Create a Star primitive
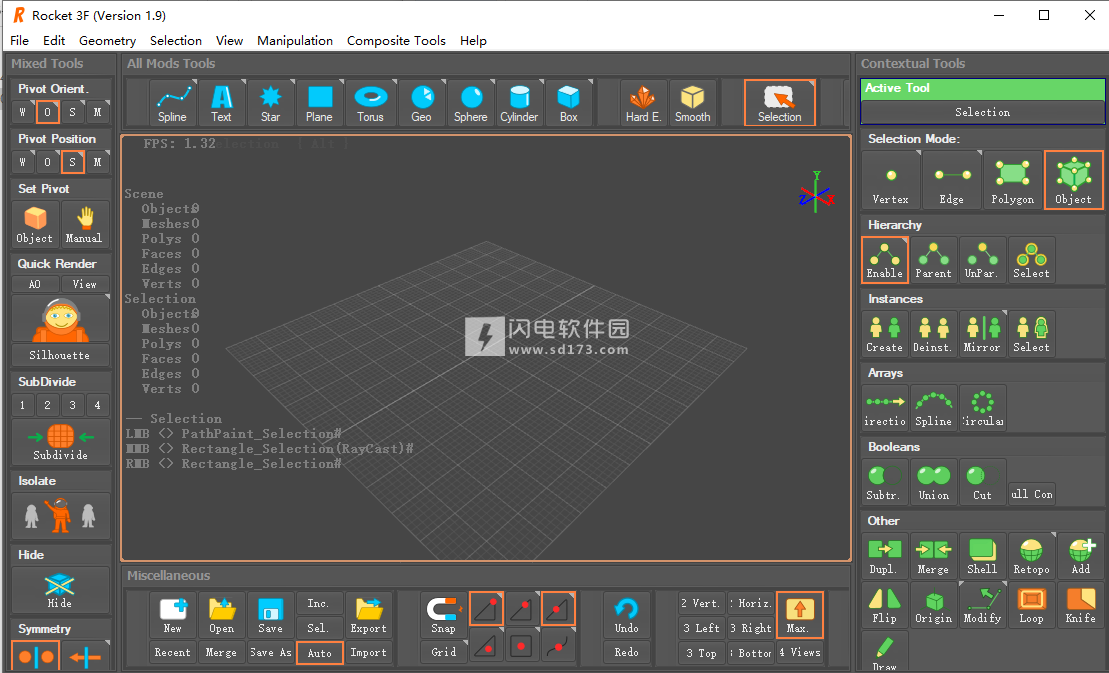The width and height of the screenshot is (1109, 673). pyautogui.click(x=270, y=103)
